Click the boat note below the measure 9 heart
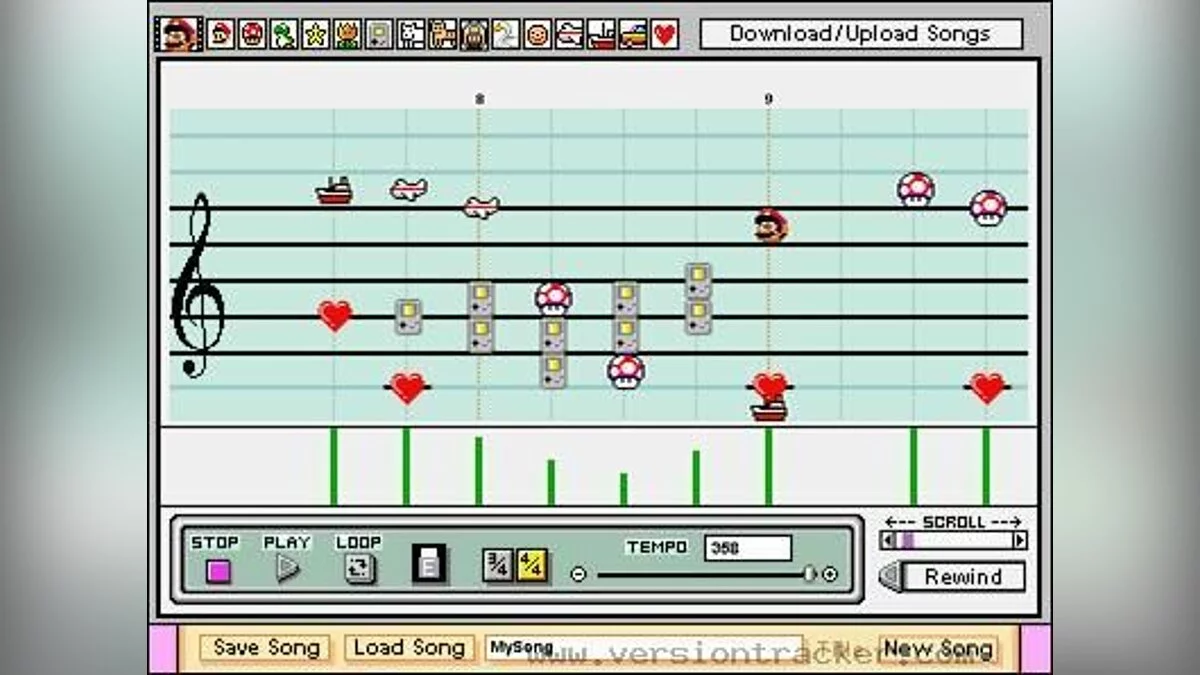This screenshot has height=675, width=1200. coord(769,410)
